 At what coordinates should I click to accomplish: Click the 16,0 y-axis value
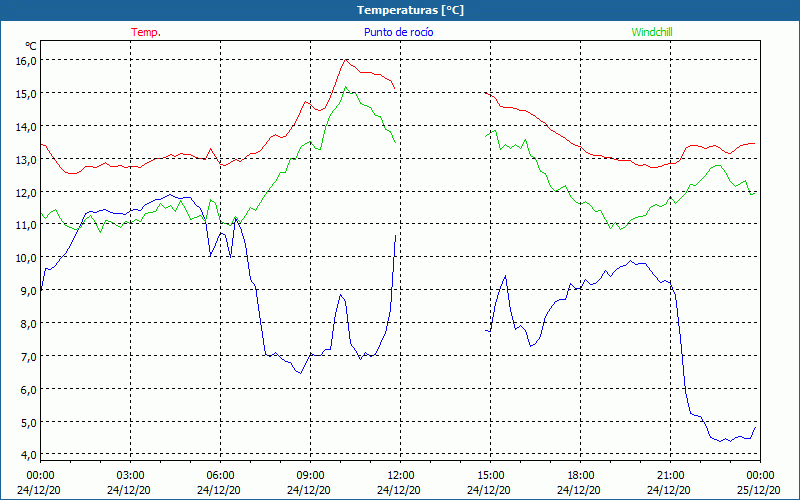coord(27,61)
